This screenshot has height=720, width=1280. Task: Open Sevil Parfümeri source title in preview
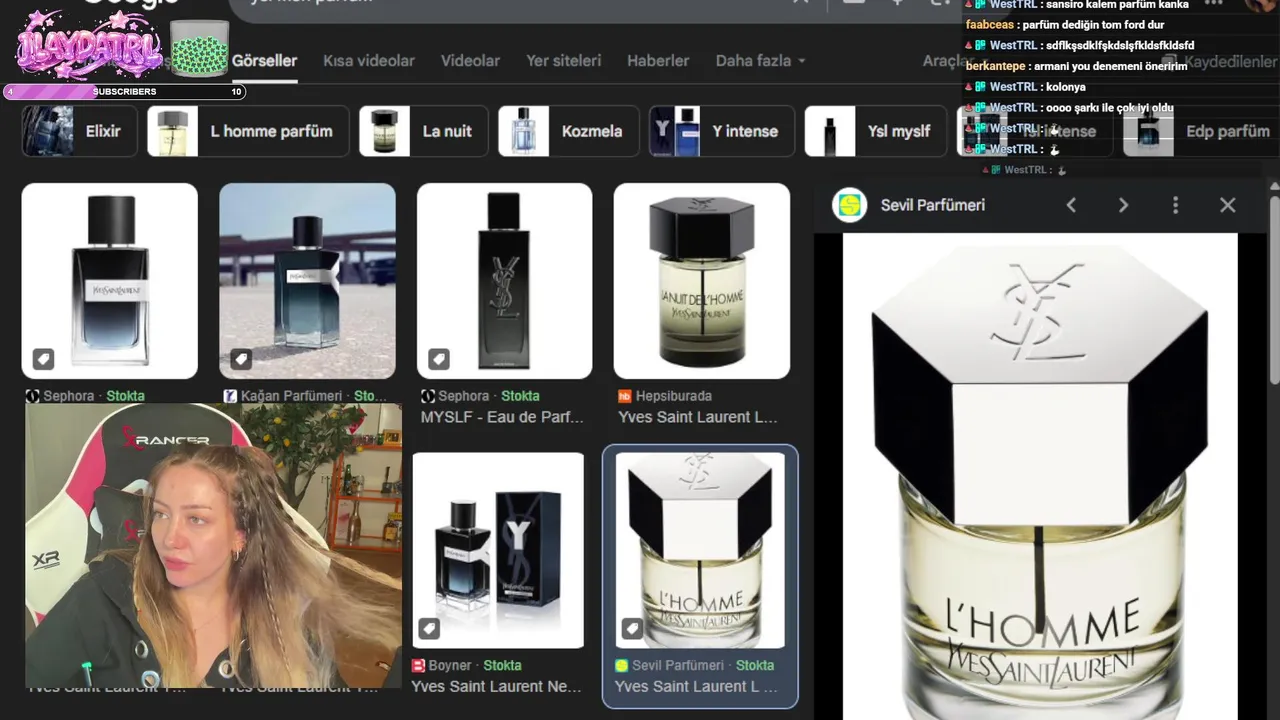click(932, 205)
